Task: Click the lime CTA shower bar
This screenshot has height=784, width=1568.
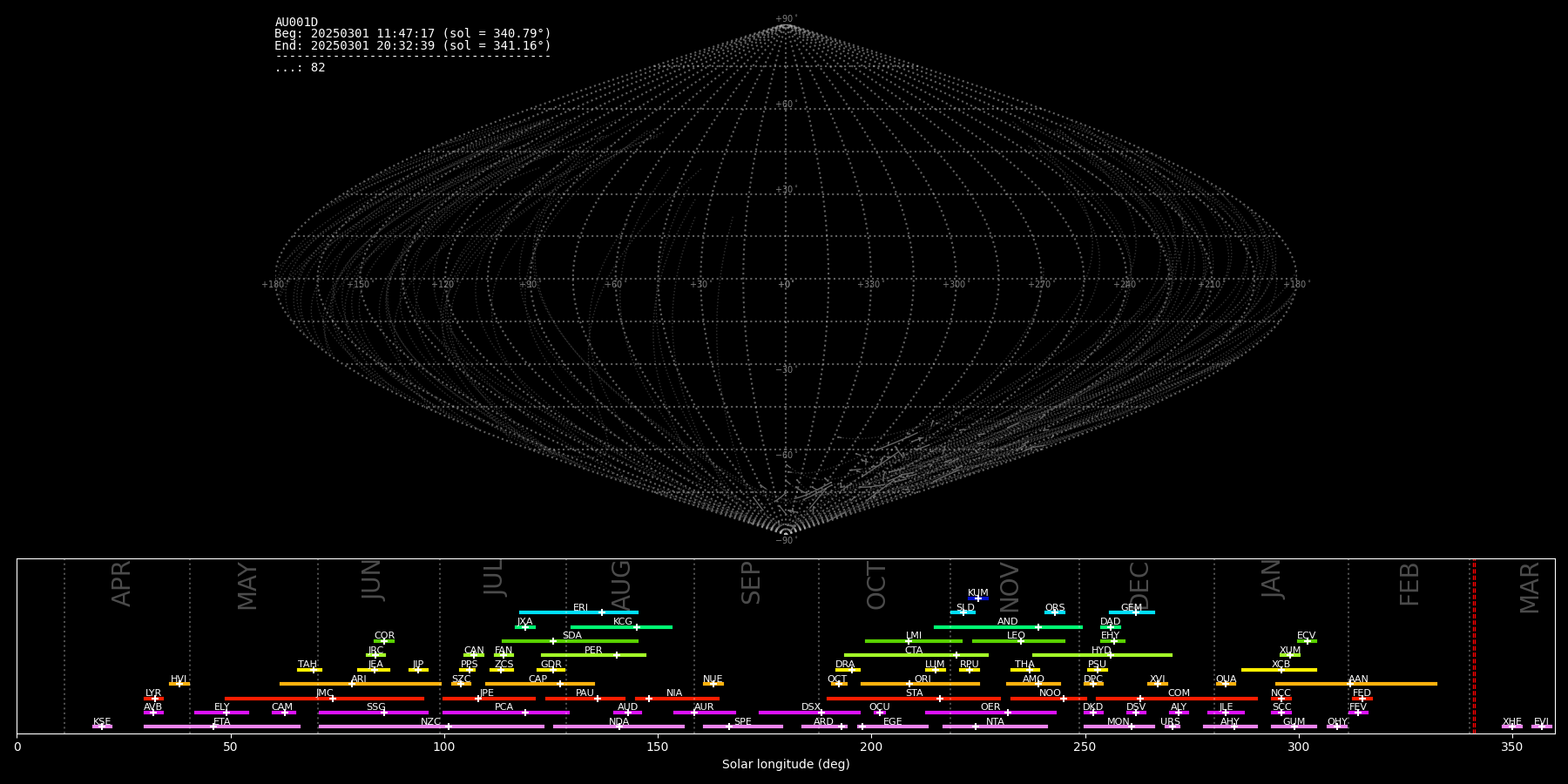Action: click(x=916, y=655)
